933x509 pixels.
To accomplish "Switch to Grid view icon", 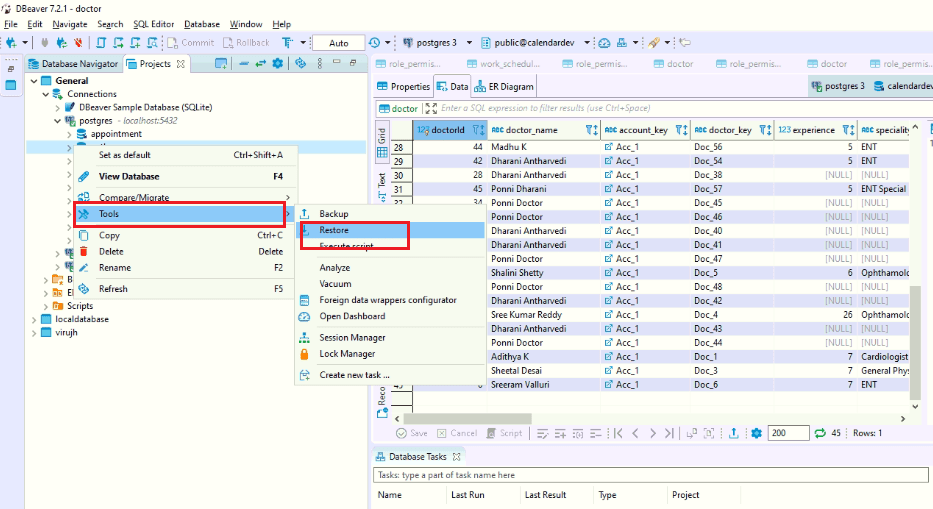I will coord(382,152).
